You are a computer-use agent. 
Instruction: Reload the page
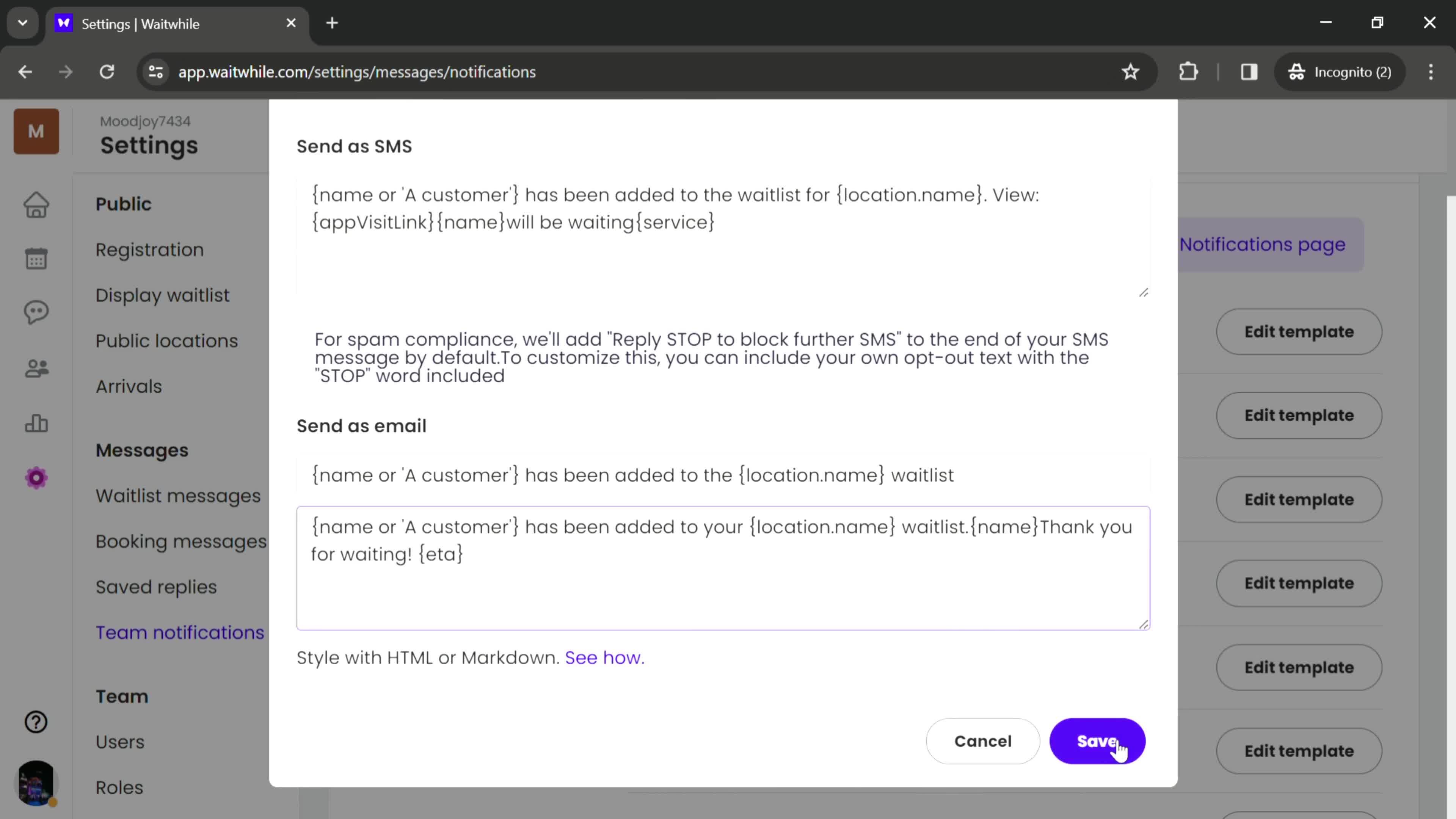(107, 72)
